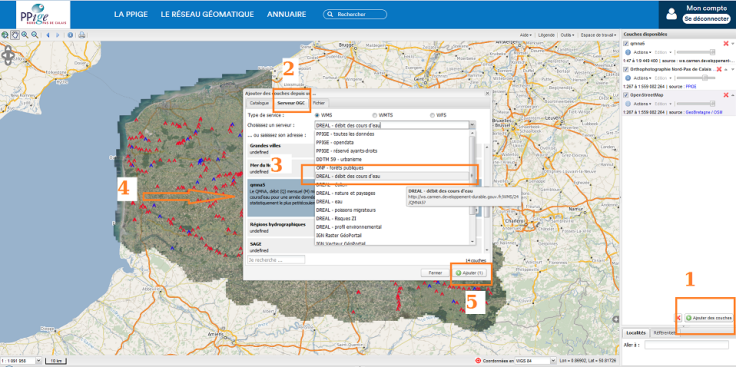Image resolution: width=736 pixels, height=367 pixels.
Task: Follow the GeoBretagne / OSM source link
Action: click(704, 113)
